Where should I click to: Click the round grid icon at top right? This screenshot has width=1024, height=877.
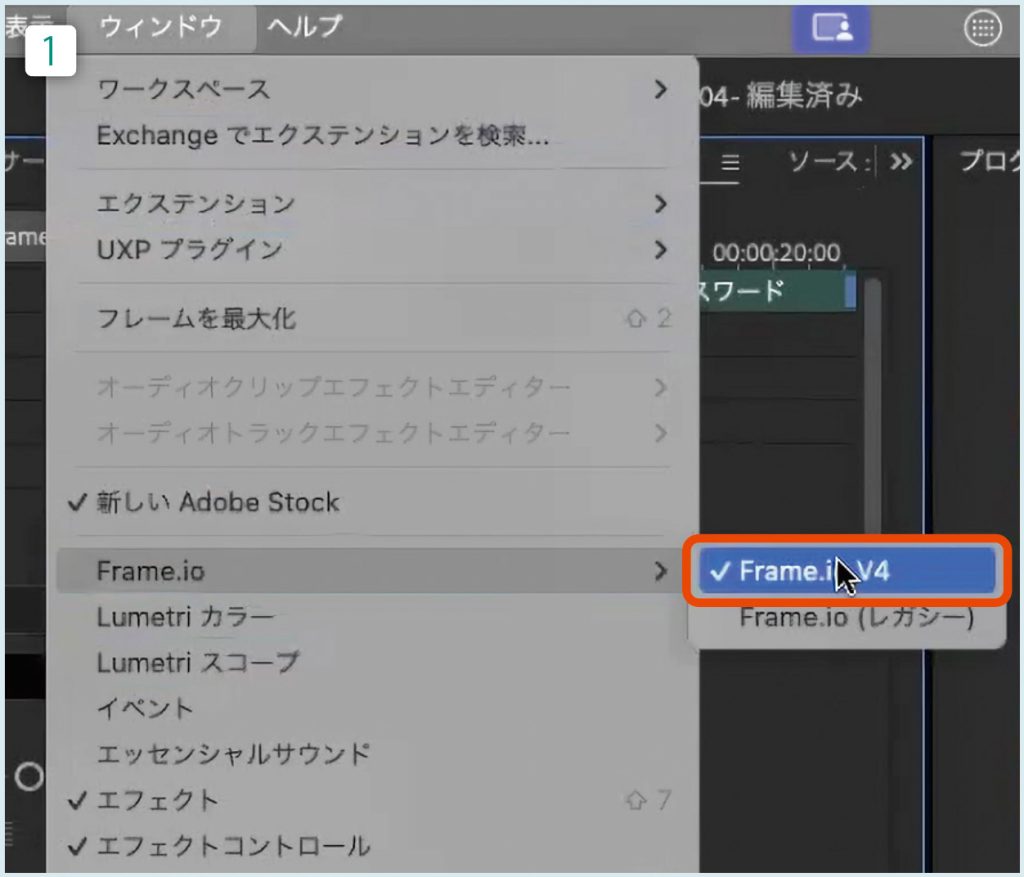[x=982, y=29]
